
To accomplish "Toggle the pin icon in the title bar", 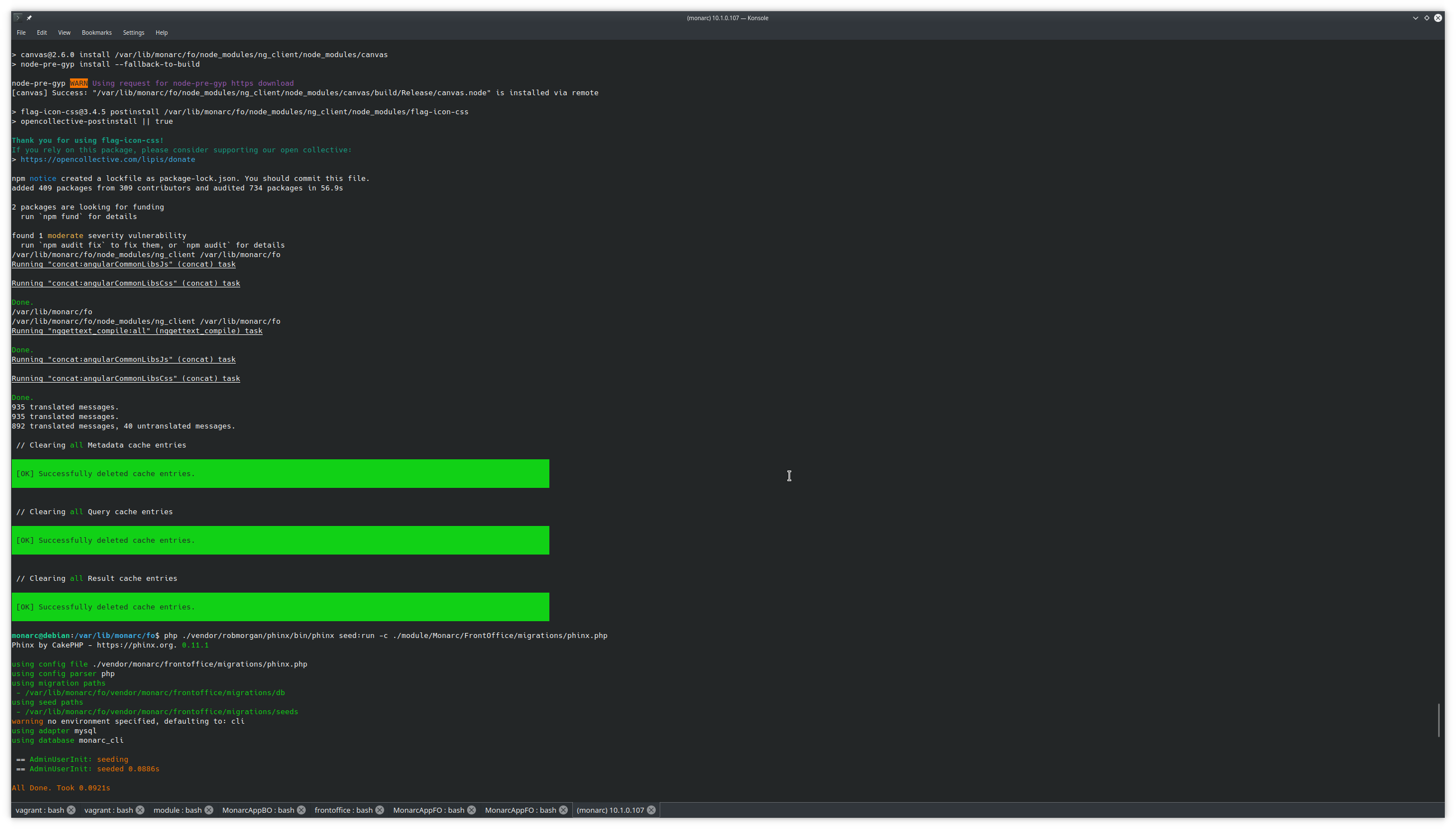I will pos(29,18).
